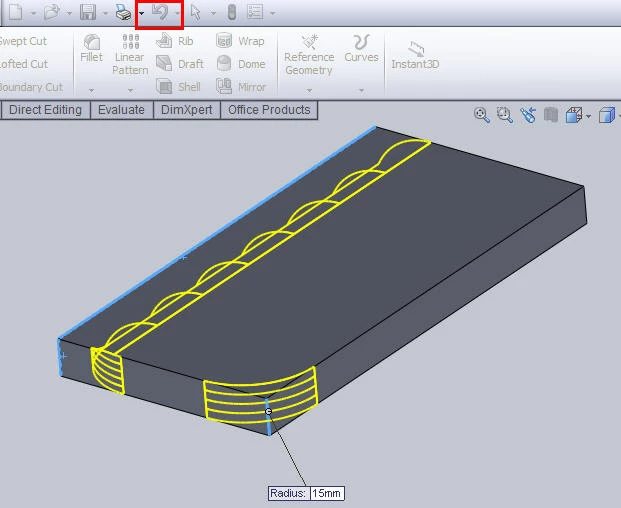Mirror the feature with Mirror tool
The width and height of the screenshot is (621, 508).
(x=241, y=86)
